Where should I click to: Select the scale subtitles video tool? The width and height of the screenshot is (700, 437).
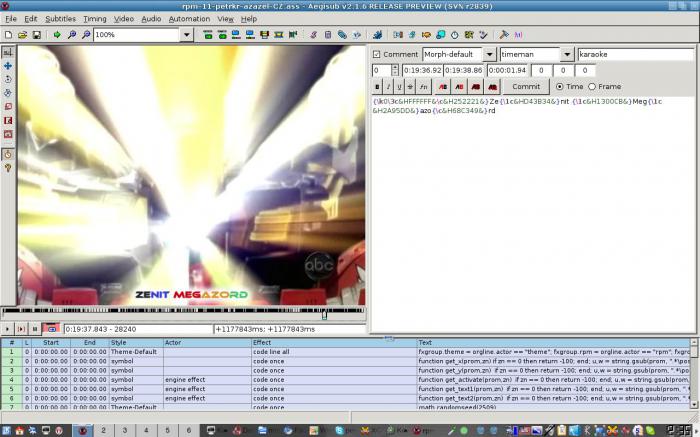8,107
